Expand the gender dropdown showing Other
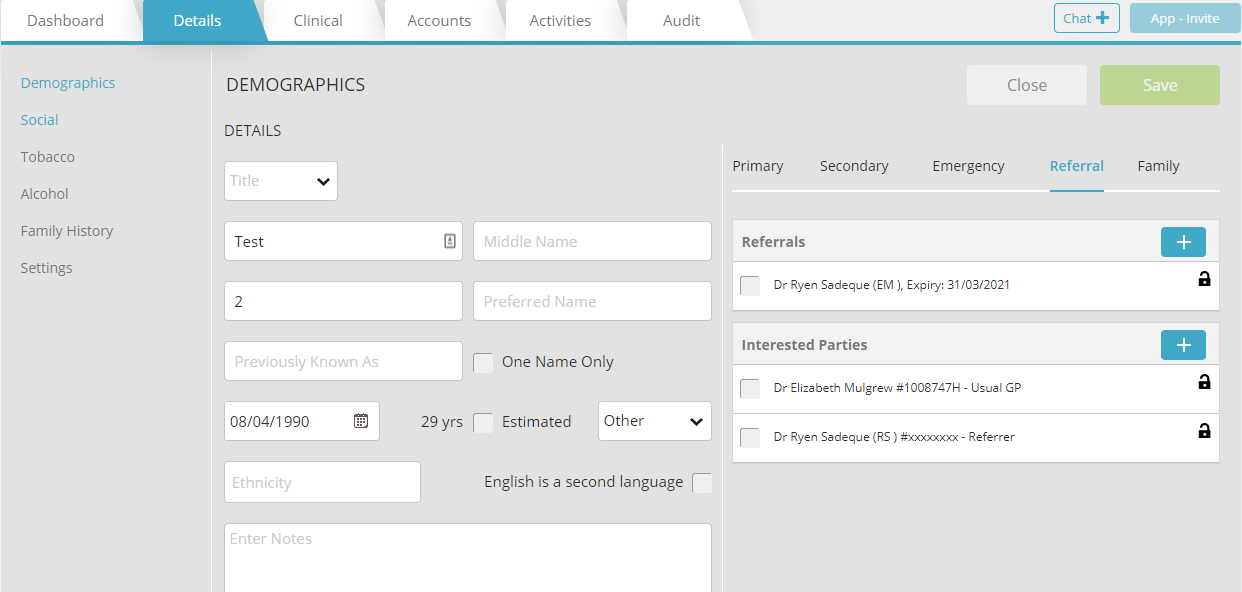 (654, 421)
